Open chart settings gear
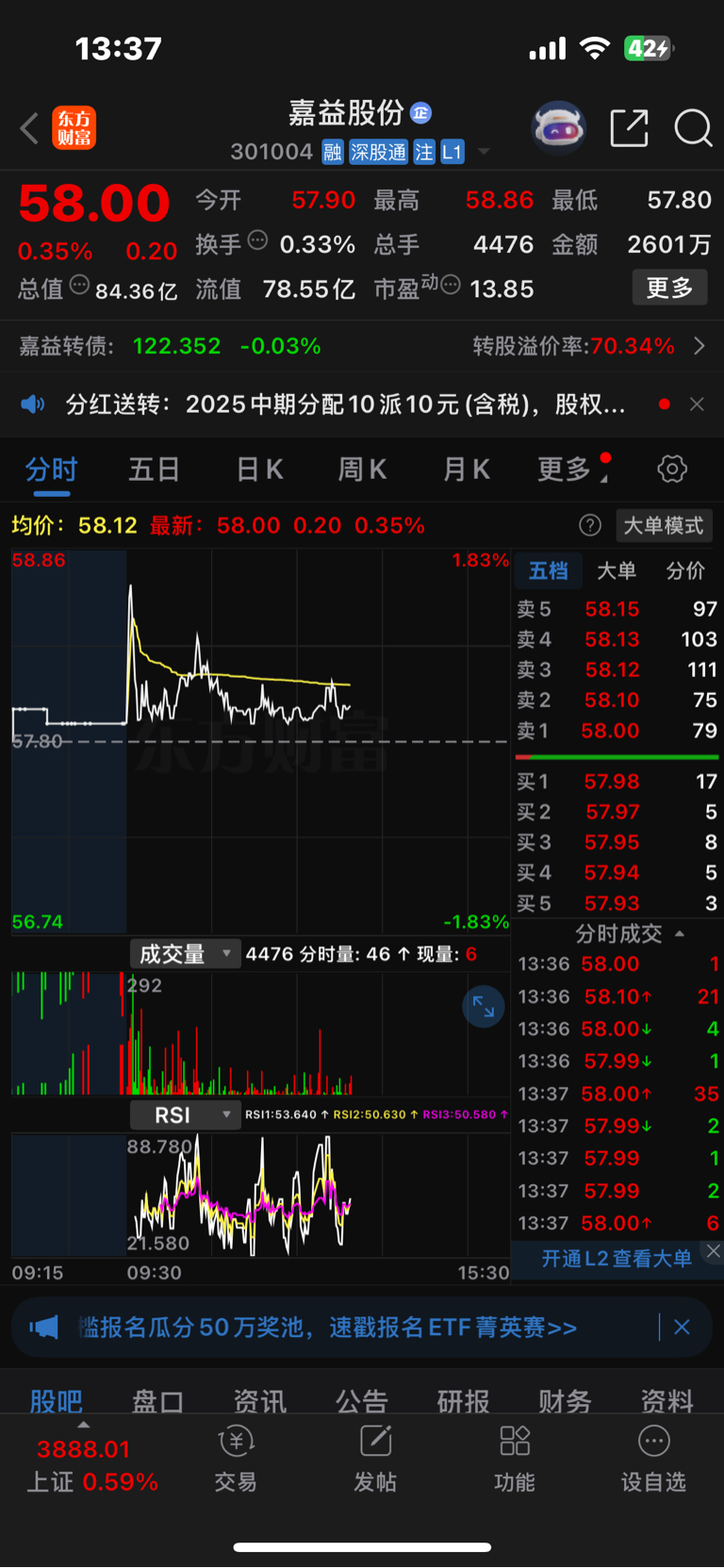The image size is (724, 1568). (x=672, y=469)
